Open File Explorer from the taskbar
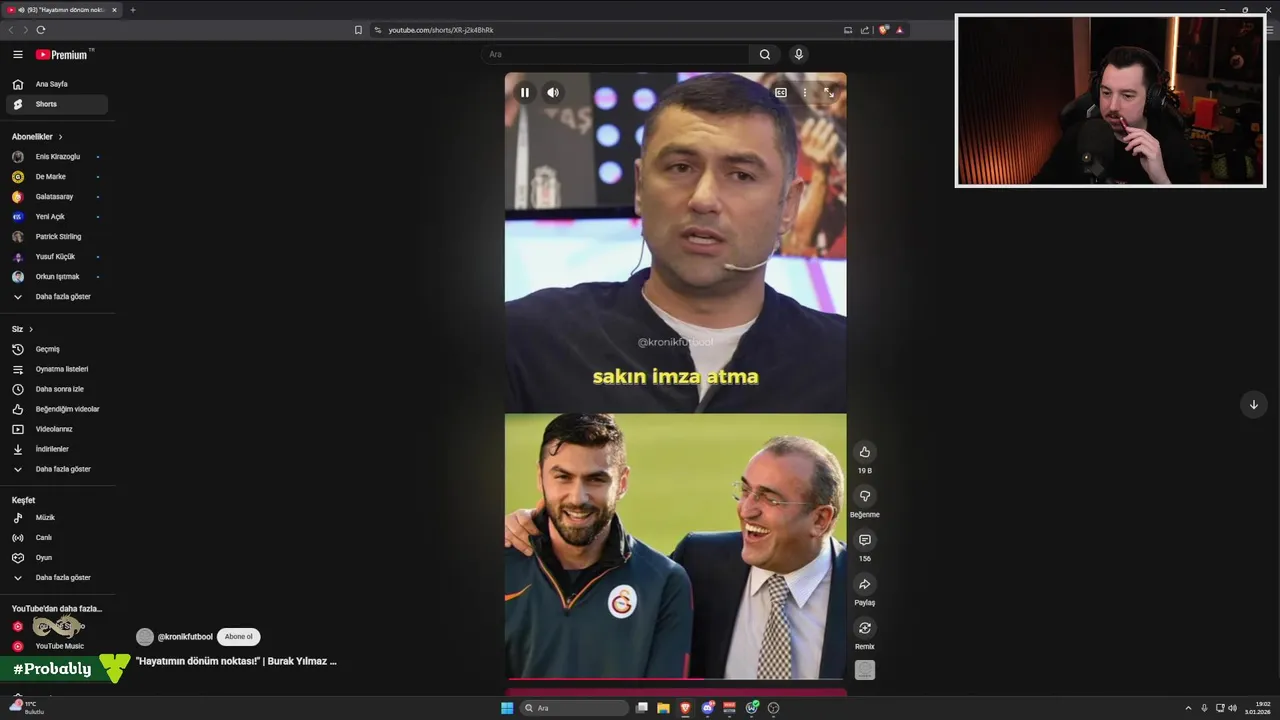The width and height of the screenshot is (1280, 720). click(x=663, y=708)
